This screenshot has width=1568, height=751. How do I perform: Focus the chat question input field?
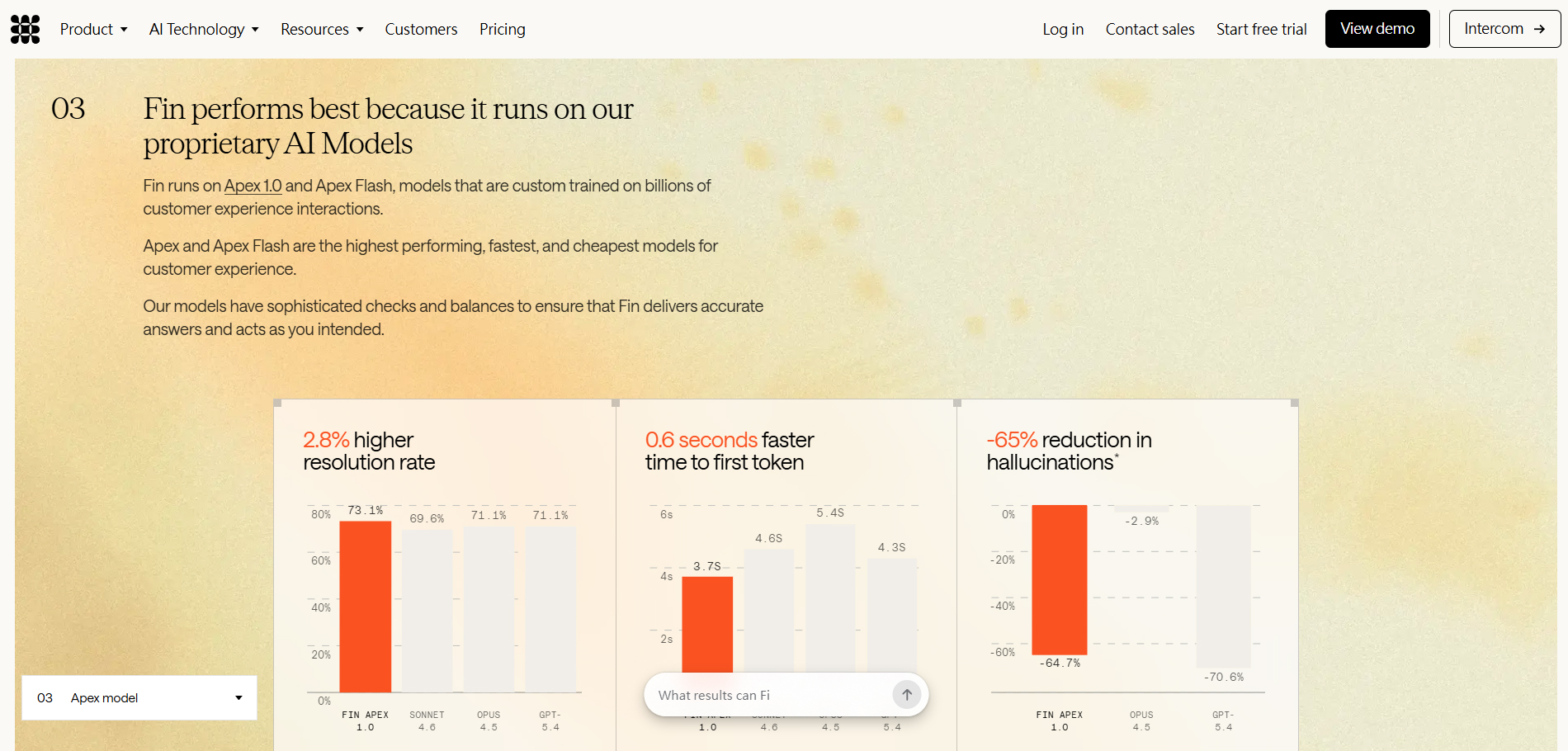tap(772, 695)
